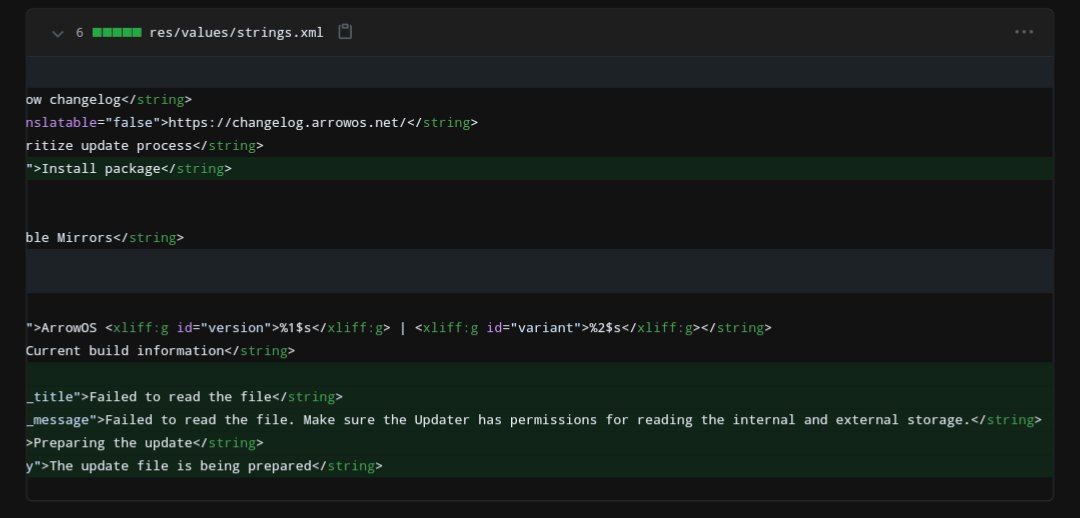Select the added 'Install package' line
Image resolution: width=1080 pixels, height=518 pixels.
point(539,169)
